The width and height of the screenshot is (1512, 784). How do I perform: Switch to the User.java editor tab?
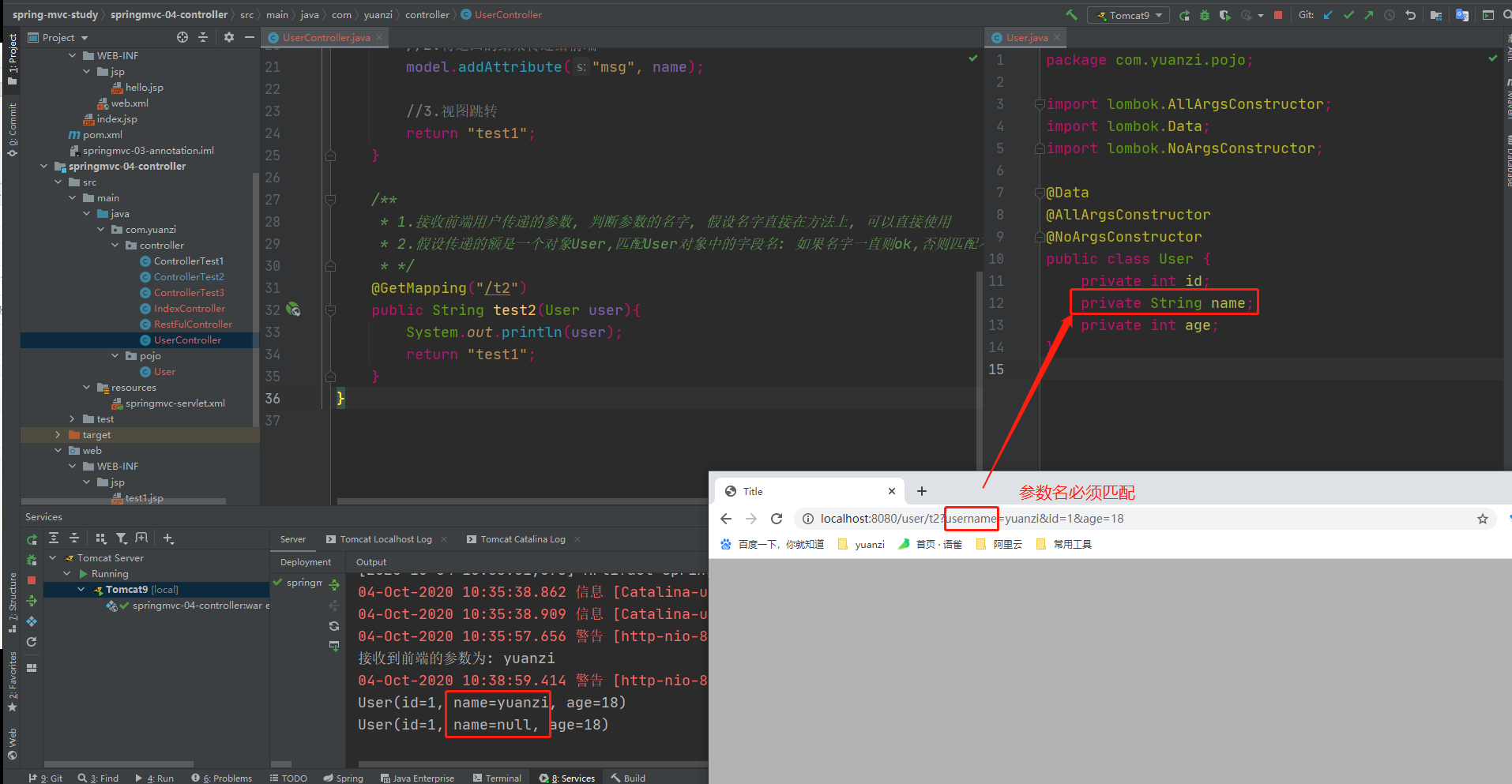pos(1026,37)
